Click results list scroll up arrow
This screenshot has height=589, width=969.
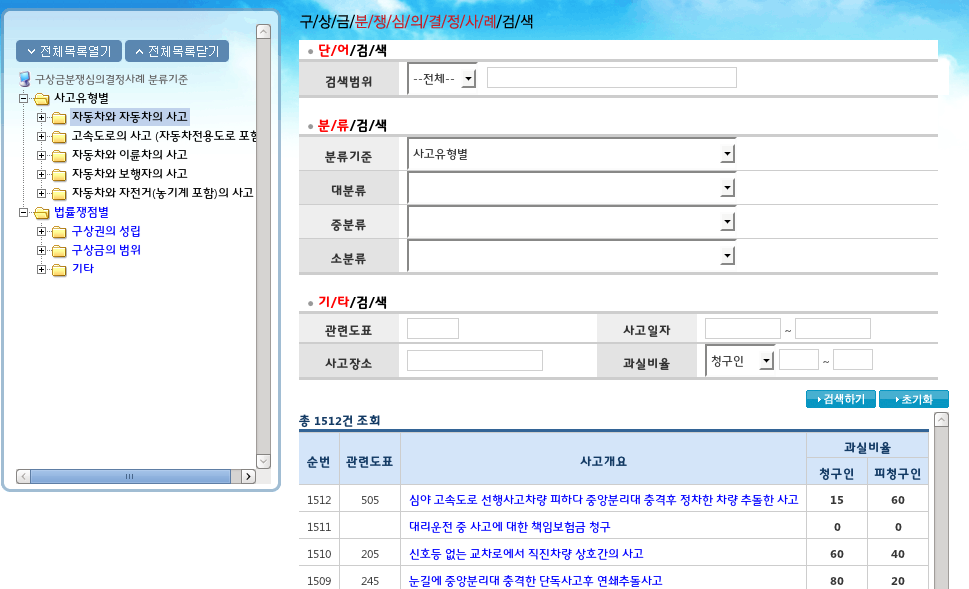(941, 420)
